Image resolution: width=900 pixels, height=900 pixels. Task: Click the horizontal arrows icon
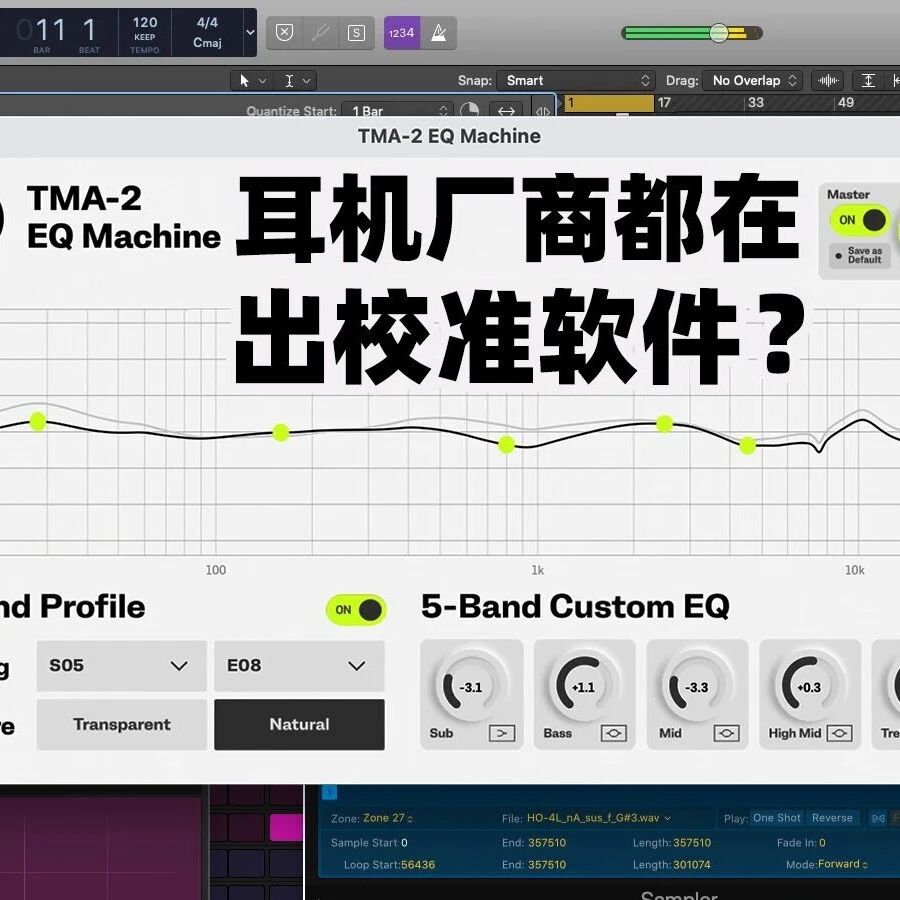pos(506,110)
